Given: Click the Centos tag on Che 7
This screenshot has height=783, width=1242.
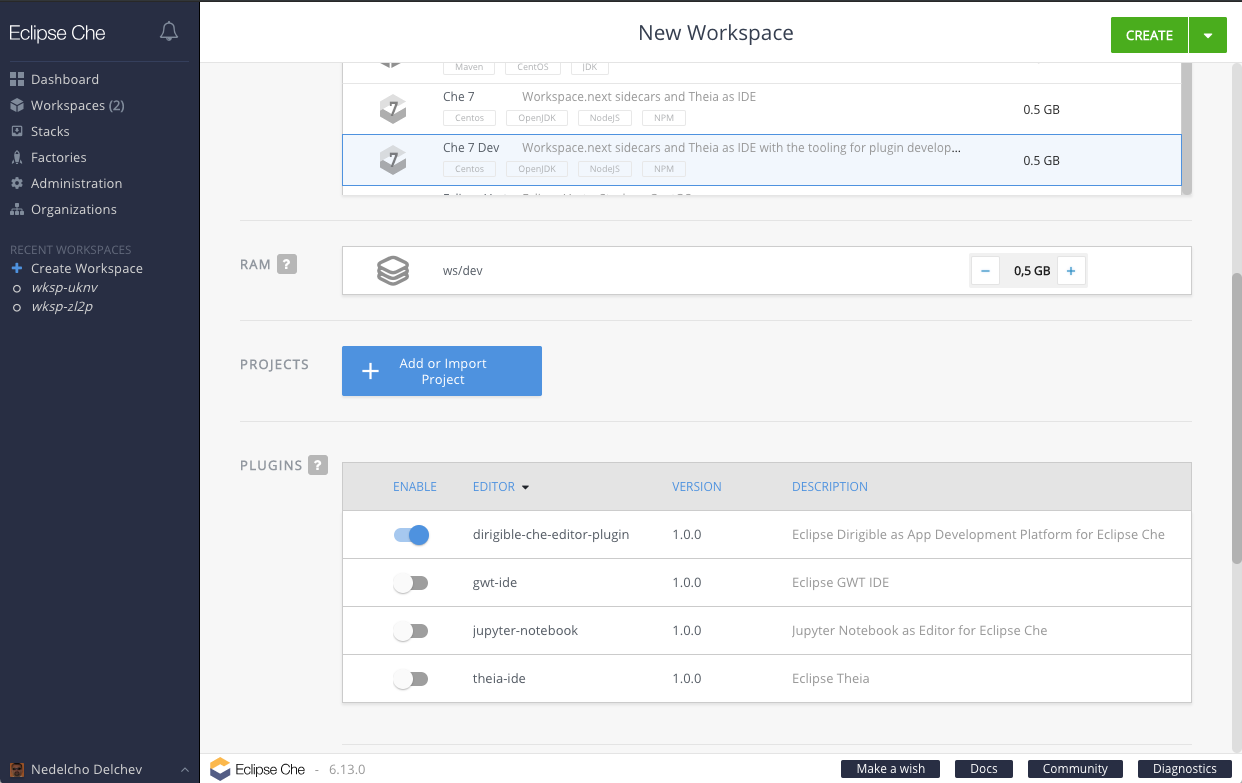Looking at the screenshot, I should pos(470,118).
